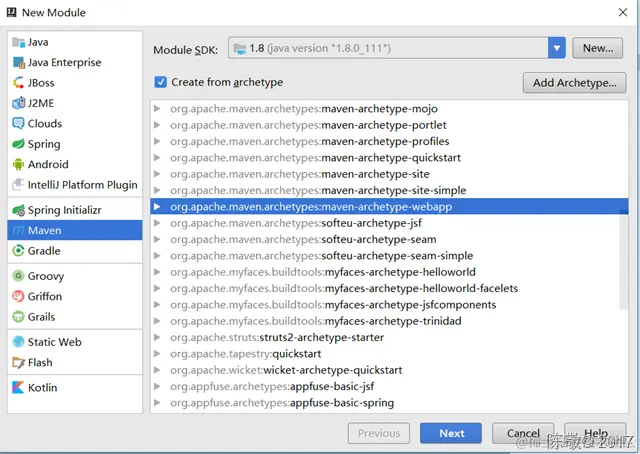The image size is (640, 454).
Task: Select maven-archetype-site-simple archetype row
Action: click(389, 190)
